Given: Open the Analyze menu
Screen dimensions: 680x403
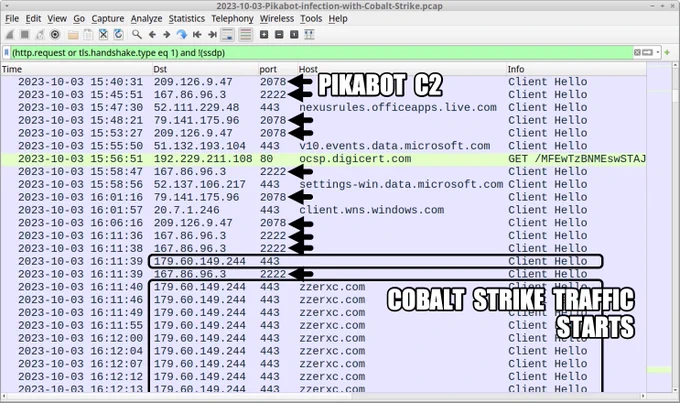Looking at the screenshot, I should (x=146, y=19).
